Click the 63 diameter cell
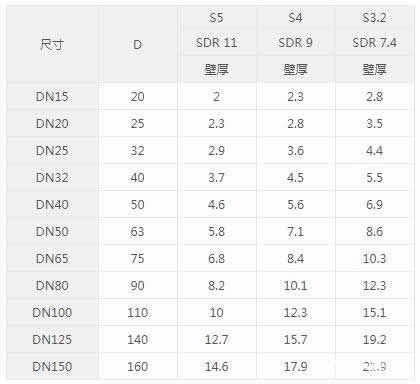Screen dimensions: 420x384 pyautogui.click(x=137, y=232)
